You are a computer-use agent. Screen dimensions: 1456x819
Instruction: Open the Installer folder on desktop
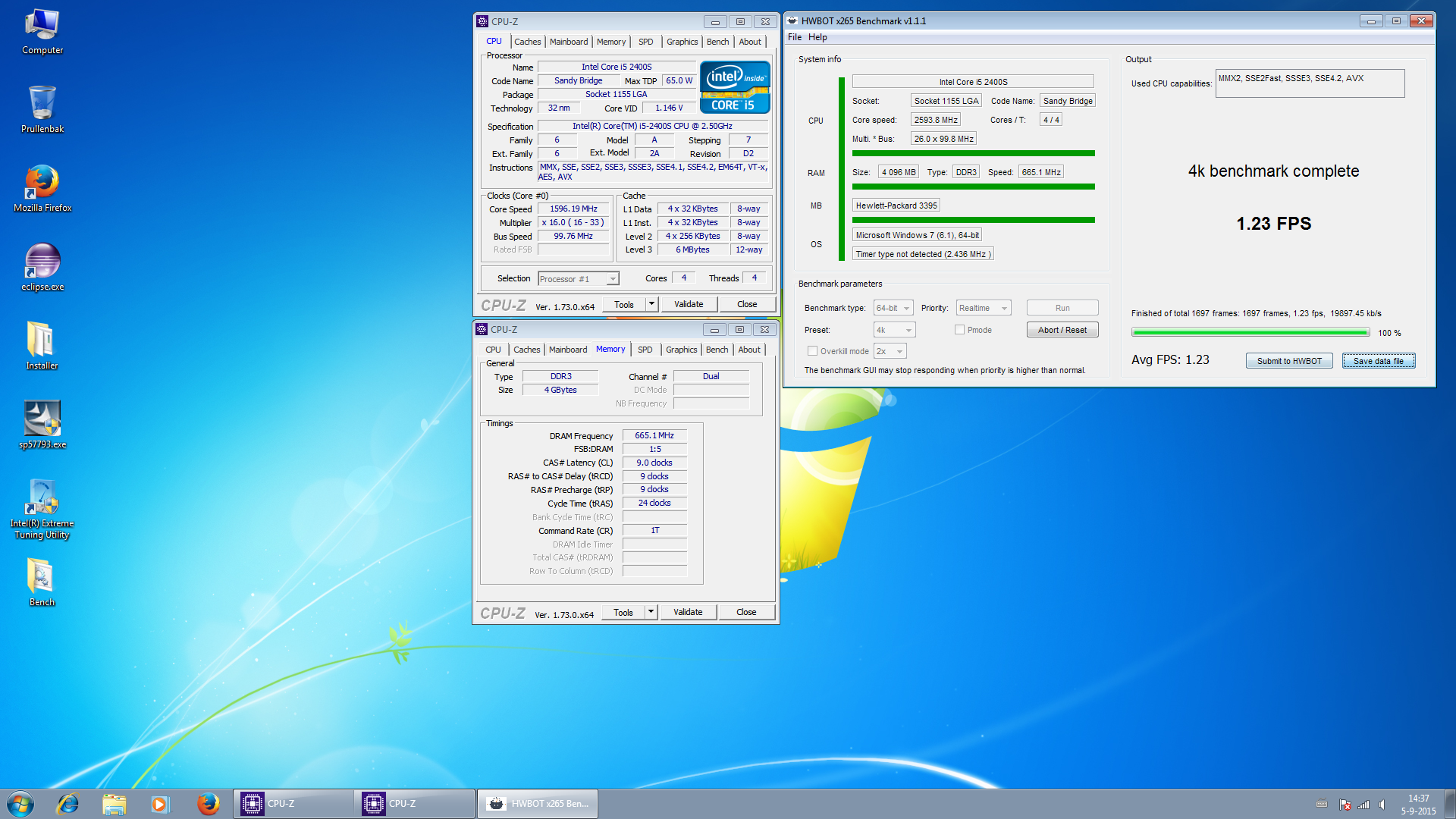(x=42, y=346)
